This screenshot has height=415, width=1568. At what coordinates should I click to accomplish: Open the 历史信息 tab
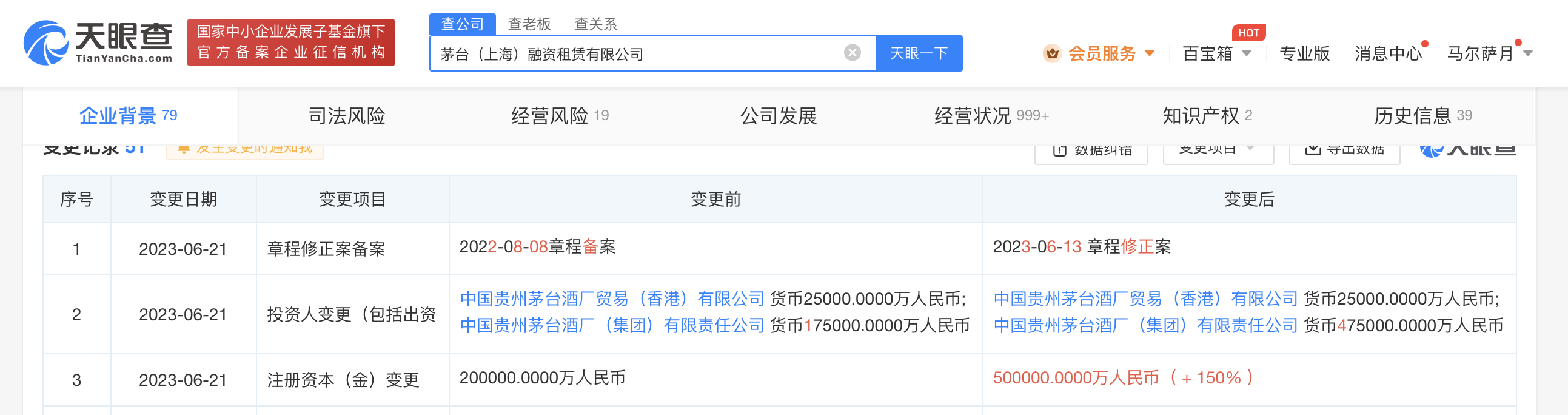pos(1422,116)
